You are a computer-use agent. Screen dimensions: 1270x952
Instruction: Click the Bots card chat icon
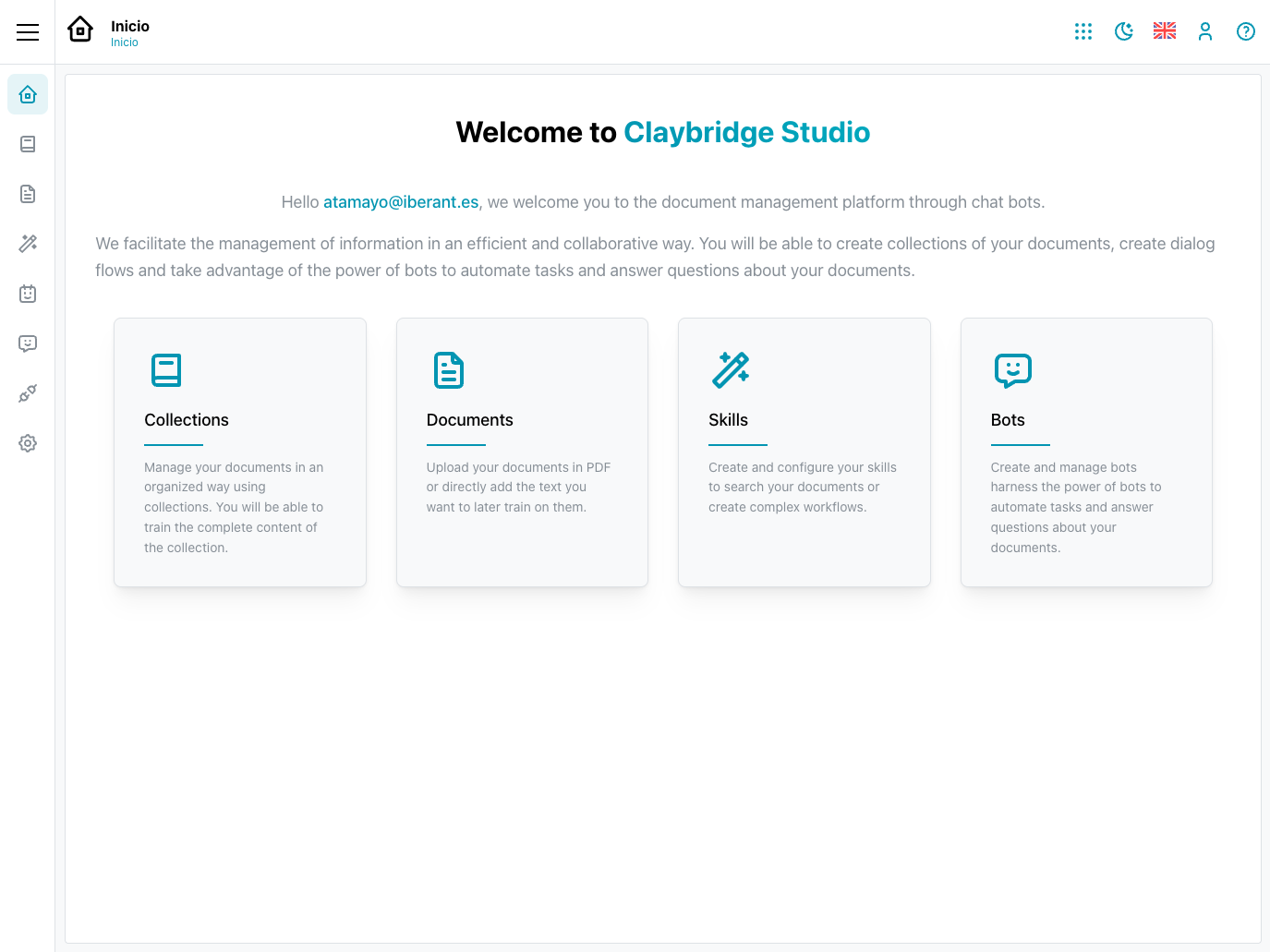pyautogui.click(x=1013, y=370)
